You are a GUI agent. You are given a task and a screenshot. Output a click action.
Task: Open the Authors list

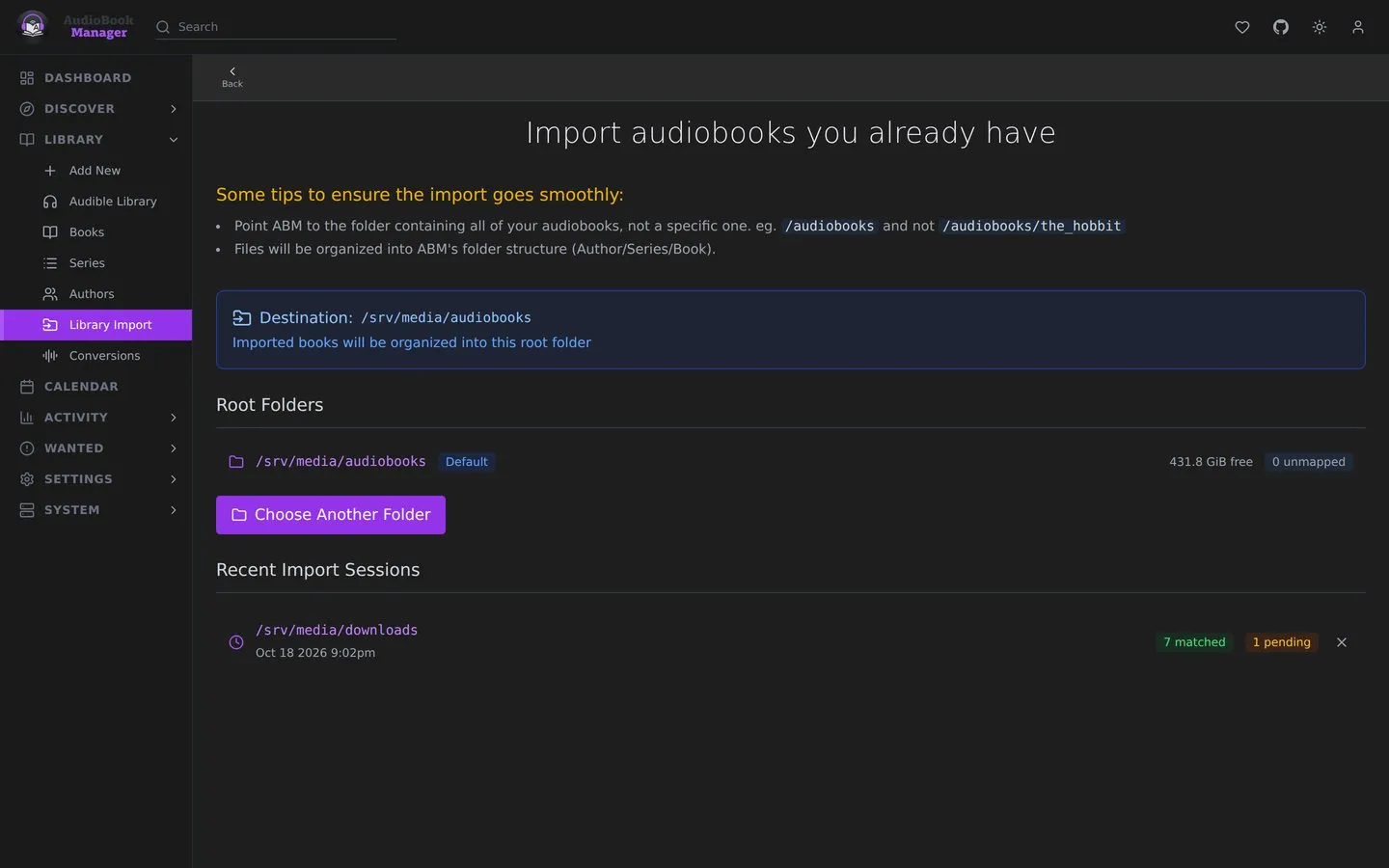click(96, 294)
